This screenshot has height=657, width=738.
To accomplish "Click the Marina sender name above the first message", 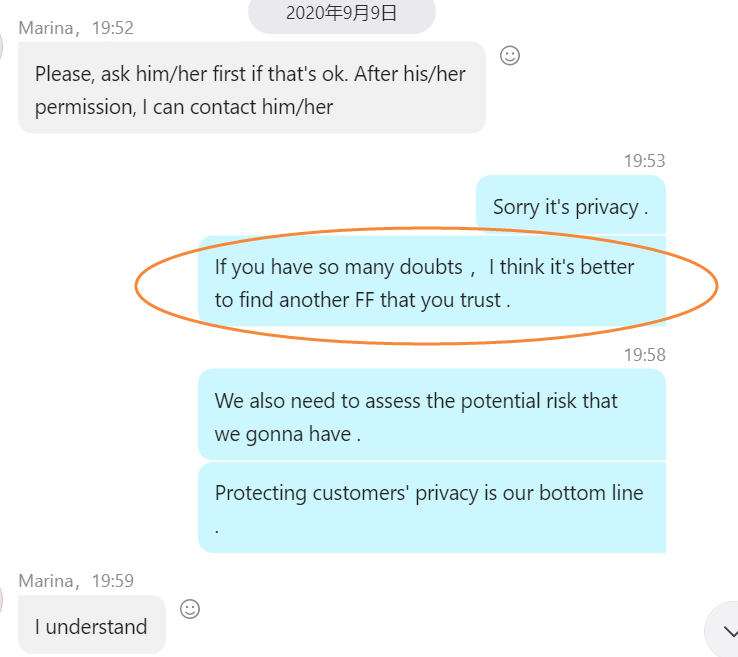I will (45, 28).
